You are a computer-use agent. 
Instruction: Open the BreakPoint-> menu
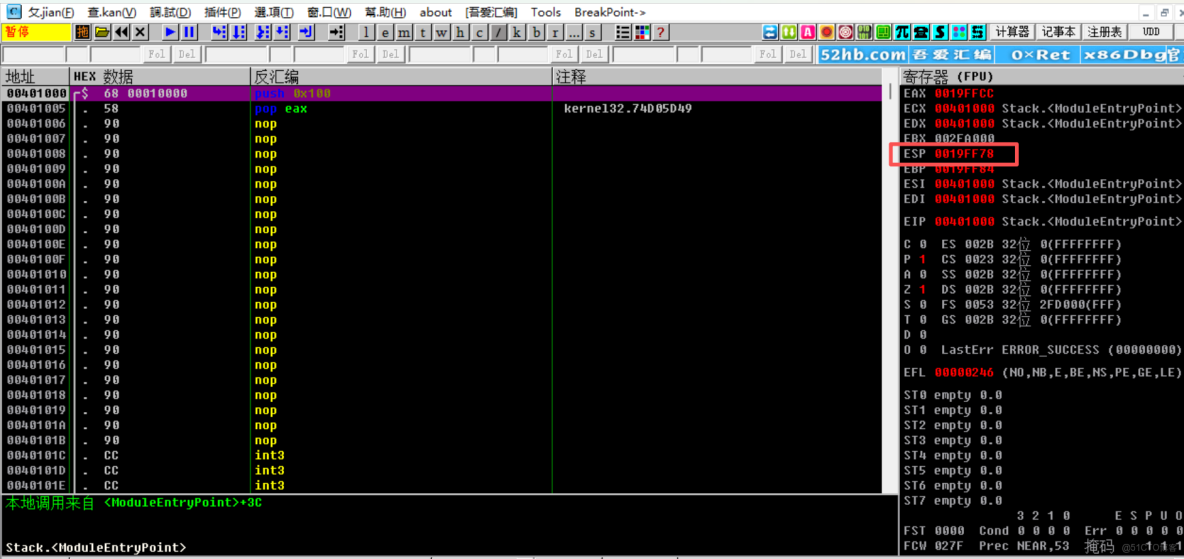pyautogui.click(x=610, y=12)
